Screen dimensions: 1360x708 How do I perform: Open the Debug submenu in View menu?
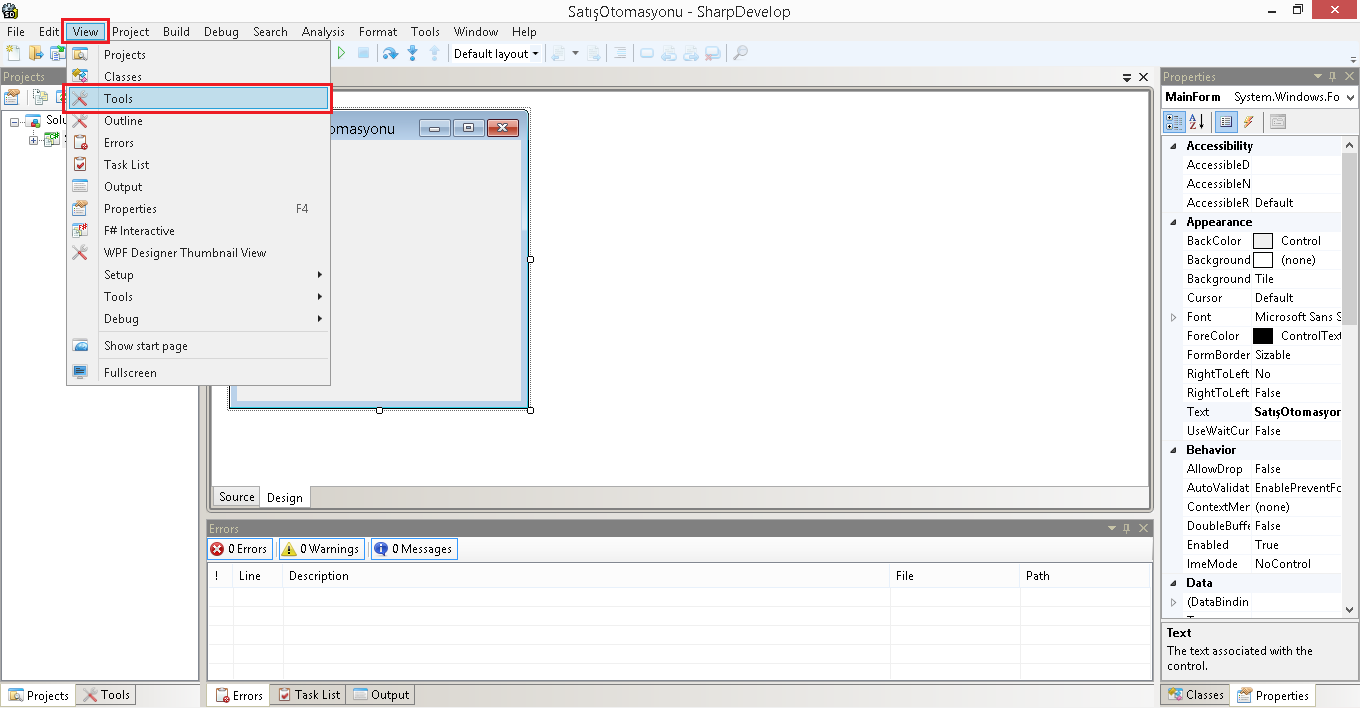pyautogui.click(x=199, y=319)
